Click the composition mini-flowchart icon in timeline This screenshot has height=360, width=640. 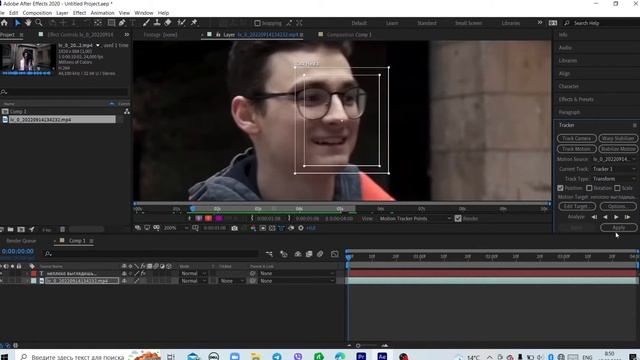coord(269,254)
